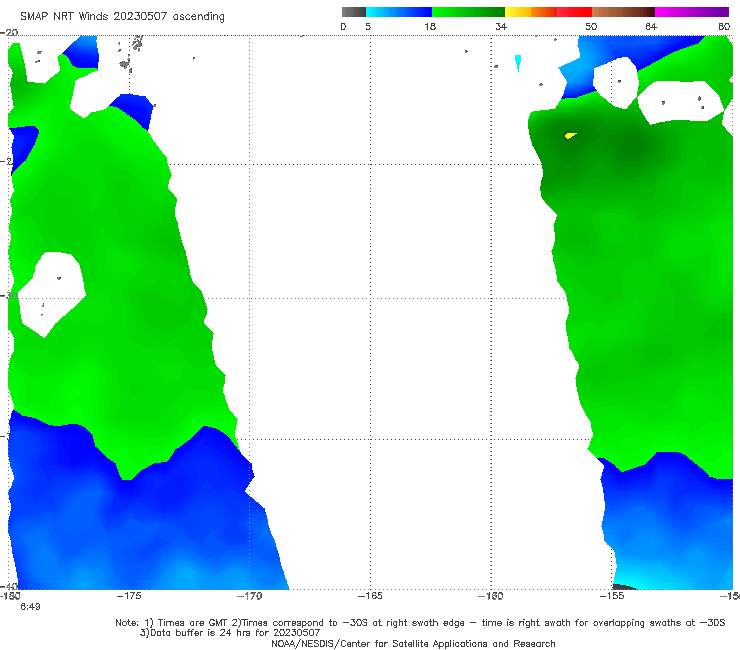
Task: Click the 34 label under the color bar
Action: tap(501, 26)
